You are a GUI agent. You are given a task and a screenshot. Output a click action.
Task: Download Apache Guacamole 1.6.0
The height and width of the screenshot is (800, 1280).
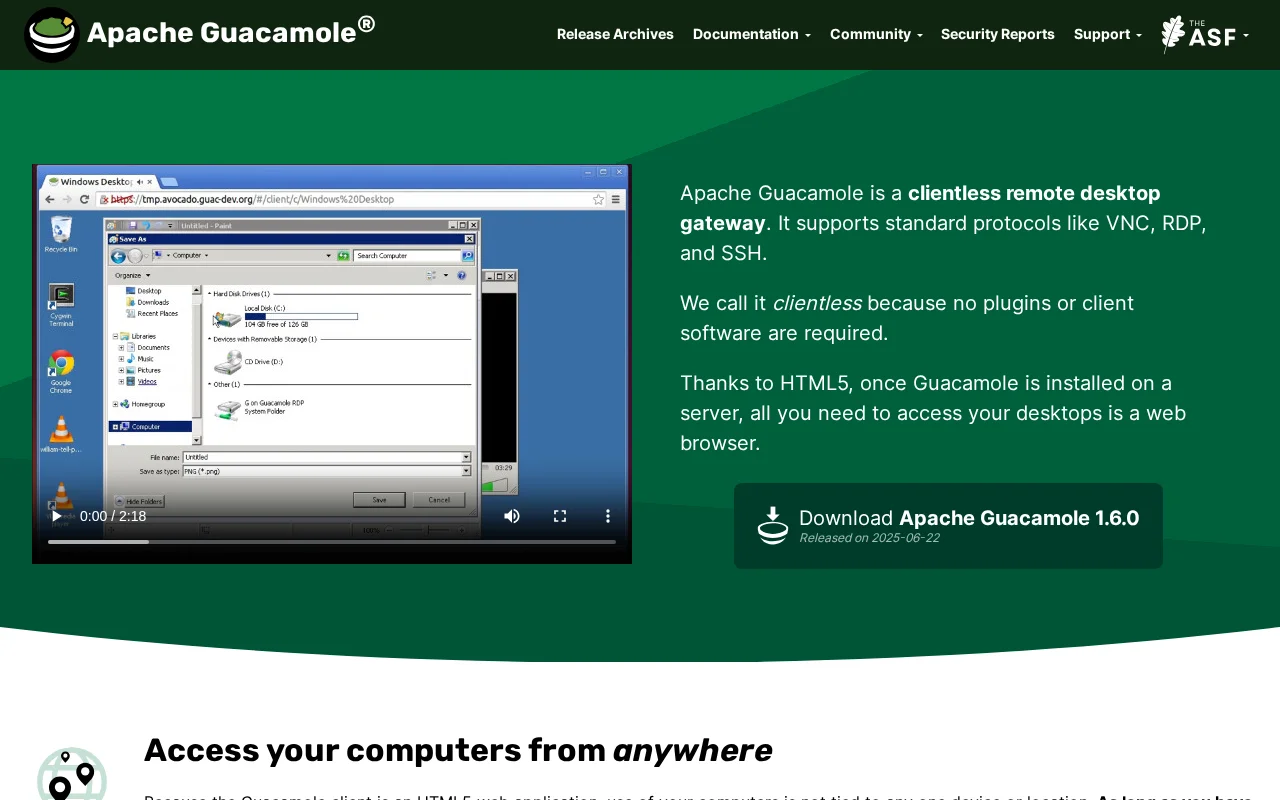click(x=948, y=526)
